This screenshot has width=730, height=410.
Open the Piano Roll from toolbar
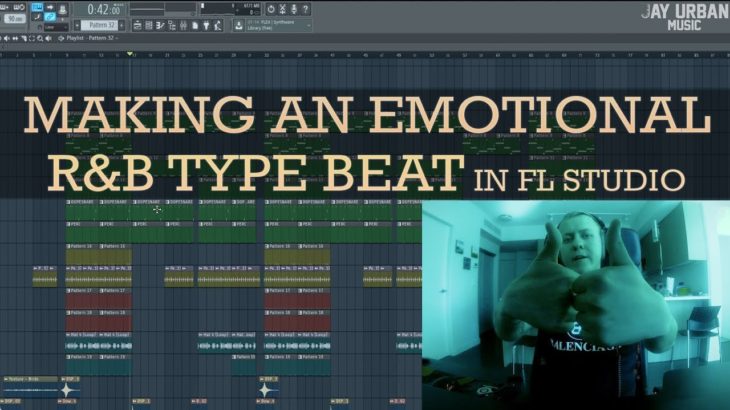(x=160, y=26)
